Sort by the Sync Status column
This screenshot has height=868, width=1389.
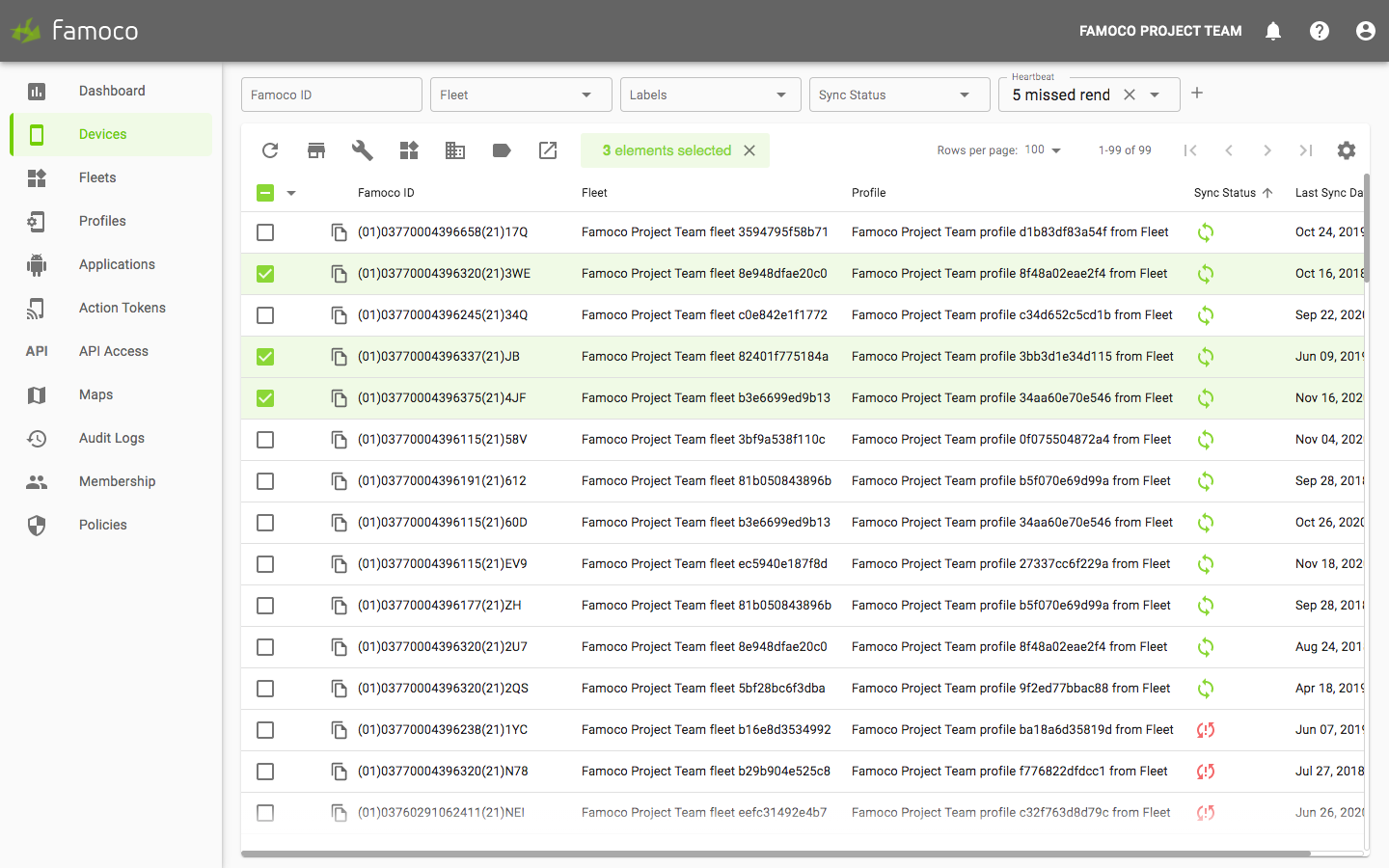[x=1233, y=193]
